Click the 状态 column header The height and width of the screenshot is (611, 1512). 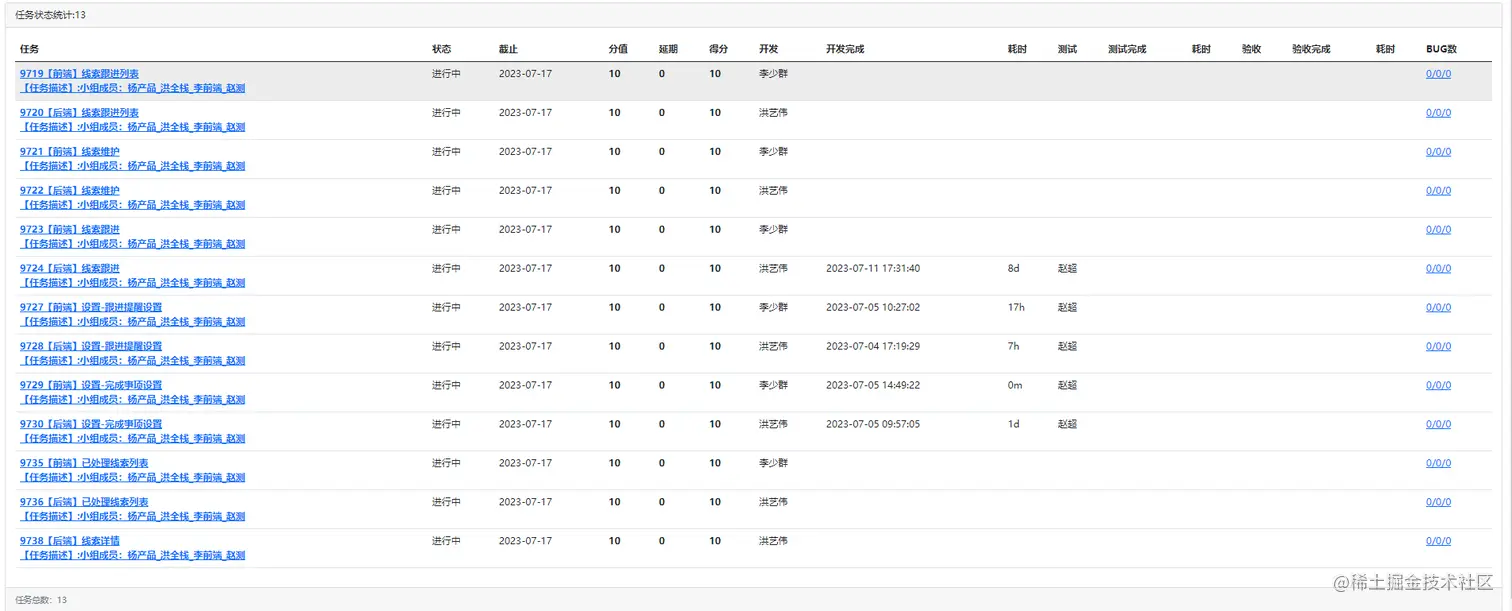click(441, 49)
